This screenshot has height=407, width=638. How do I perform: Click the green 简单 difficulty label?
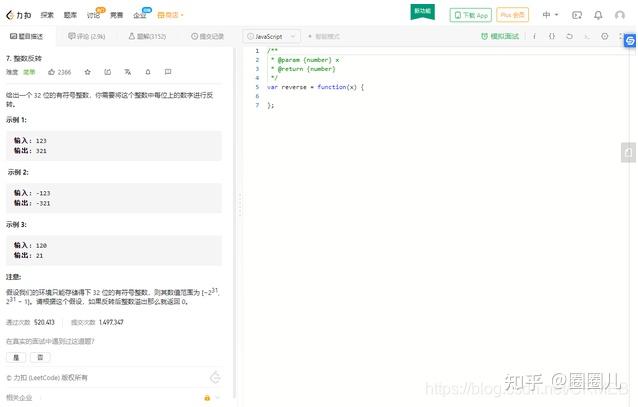[29, 72]
